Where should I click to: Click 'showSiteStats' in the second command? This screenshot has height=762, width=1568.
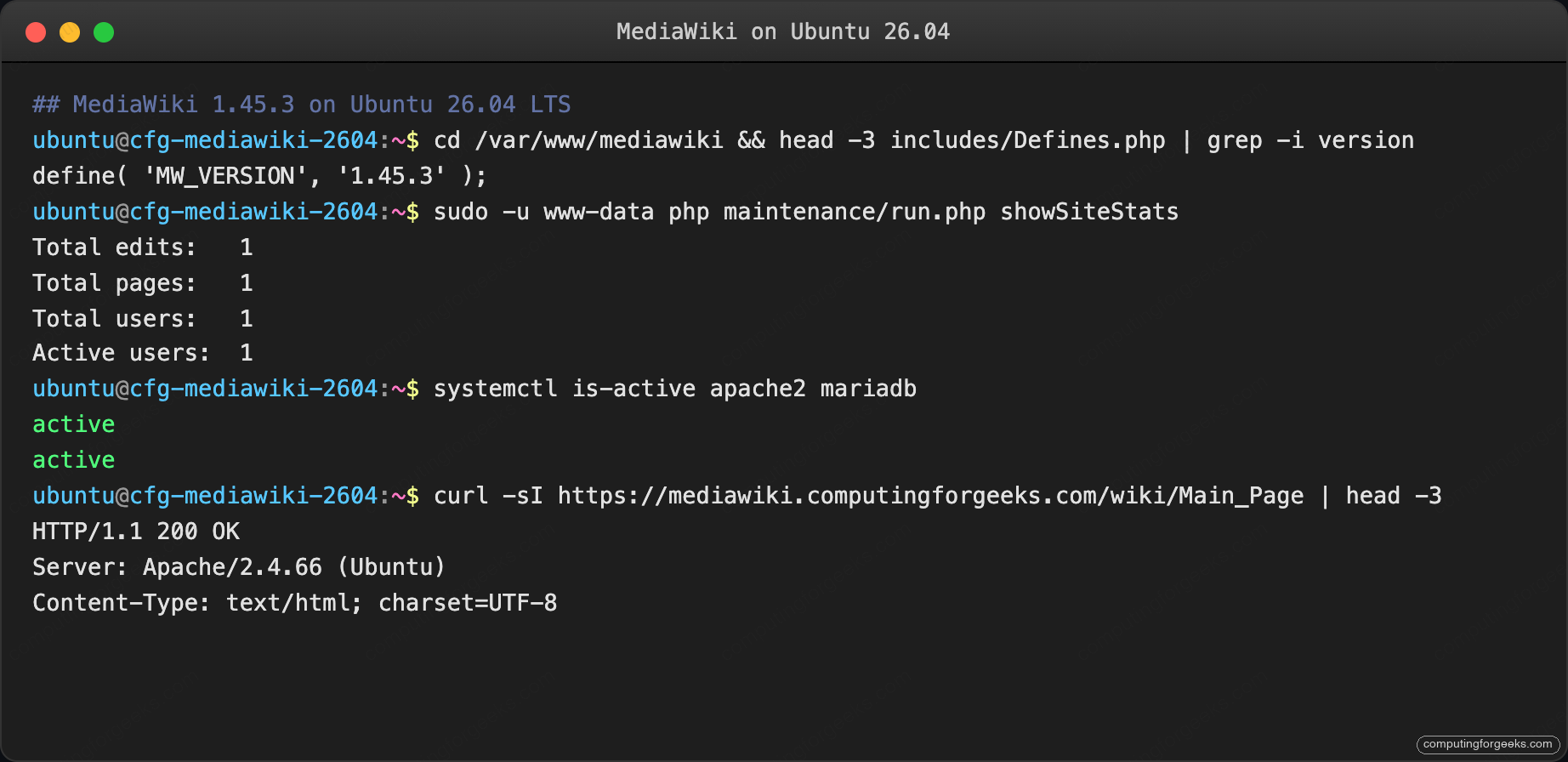coord(1089,212)
